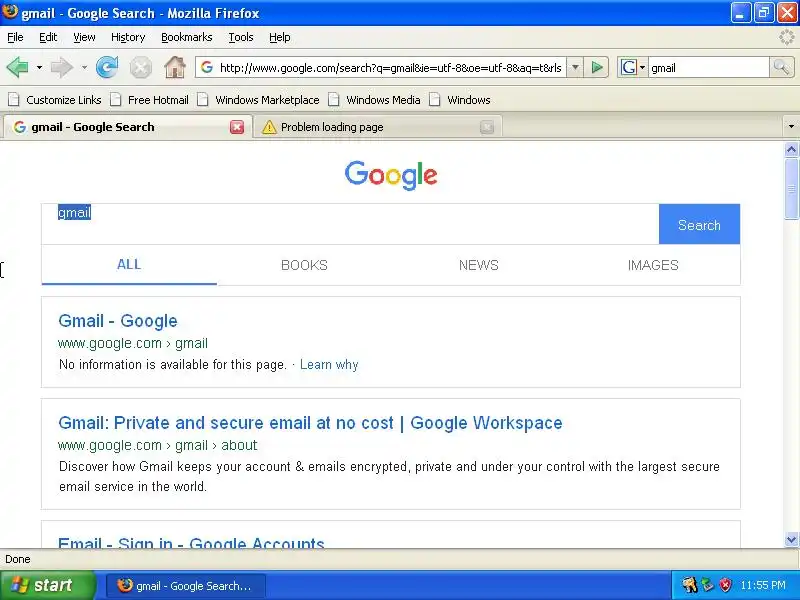The height and width of the screenshot is (600, 800).
Task: Open the Help menu
Action: [x=280, y=37]
